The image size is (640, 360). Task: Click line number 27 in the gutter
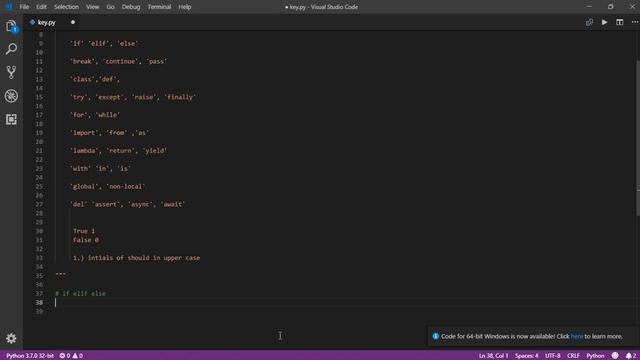coord(39,204)
